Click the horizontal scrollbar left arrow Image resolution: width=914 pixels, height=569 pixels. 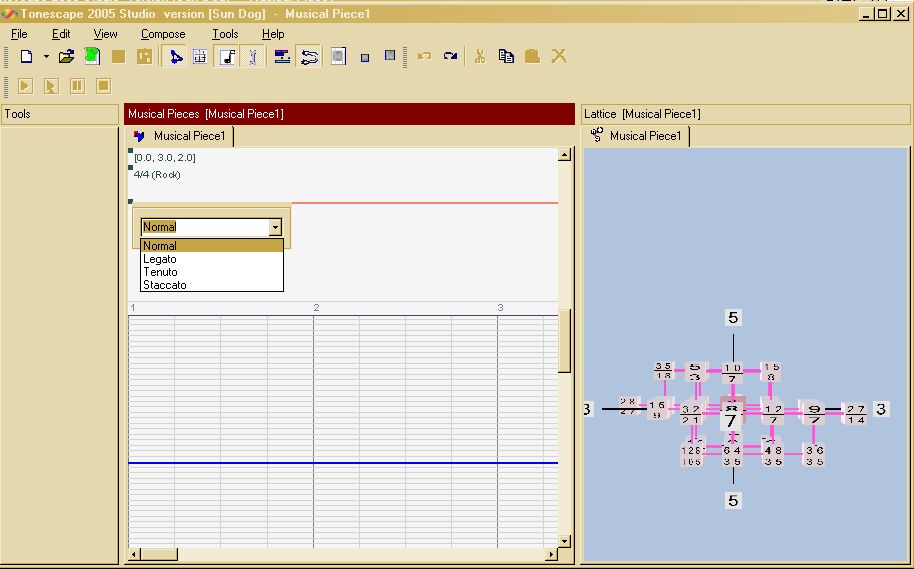tap(134, 554)
